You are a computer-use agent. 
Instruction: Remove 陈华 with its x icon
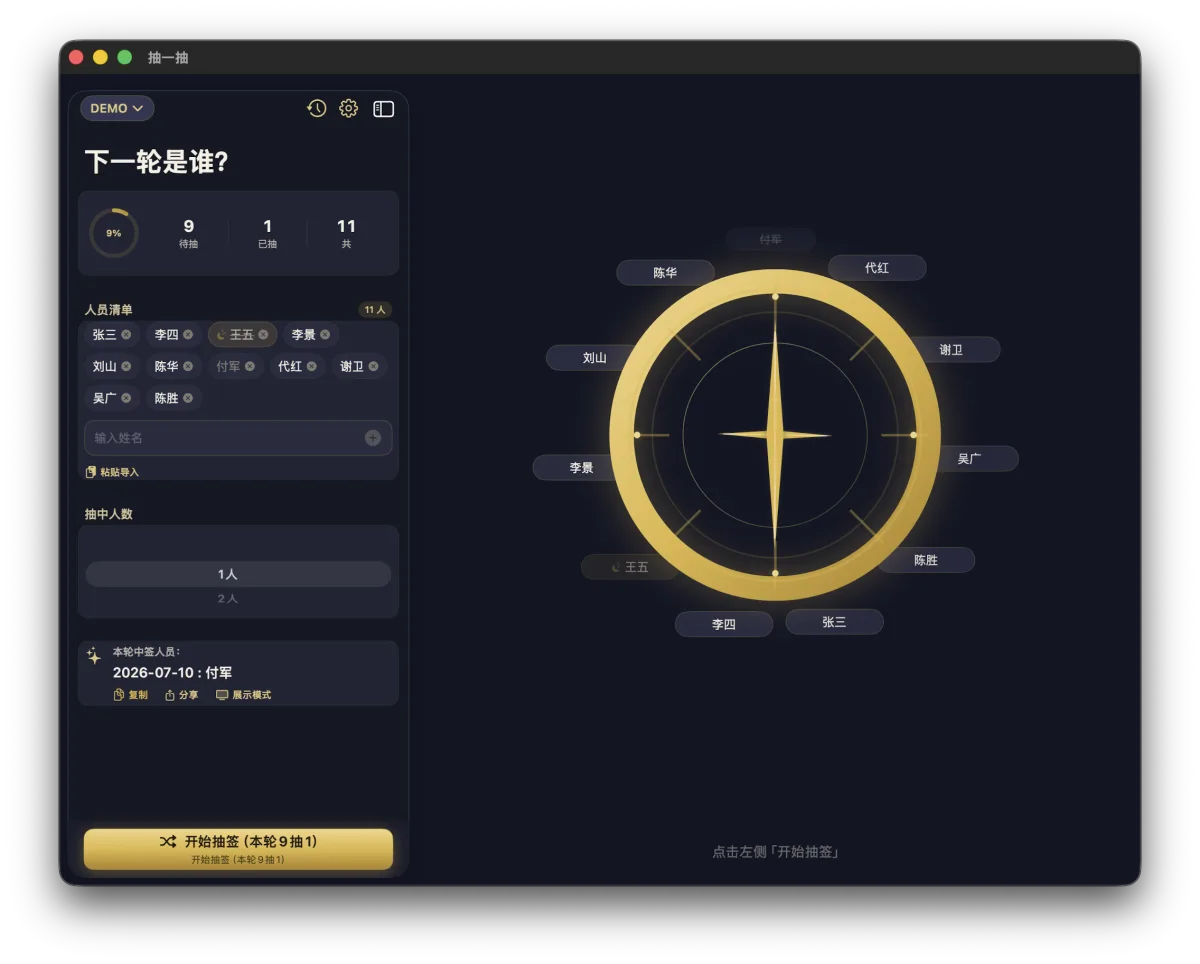[x=188, y=366]
